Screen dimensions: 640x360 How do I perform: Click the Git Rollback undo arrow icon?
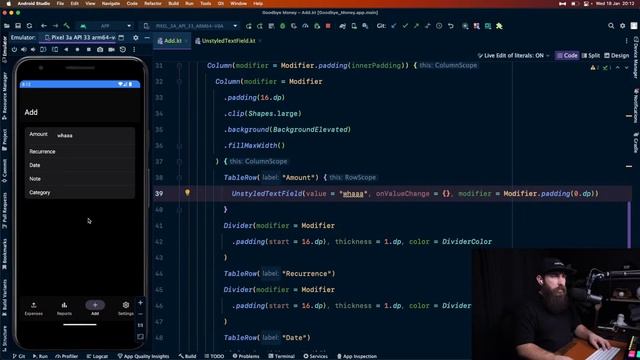pos(451,26)
